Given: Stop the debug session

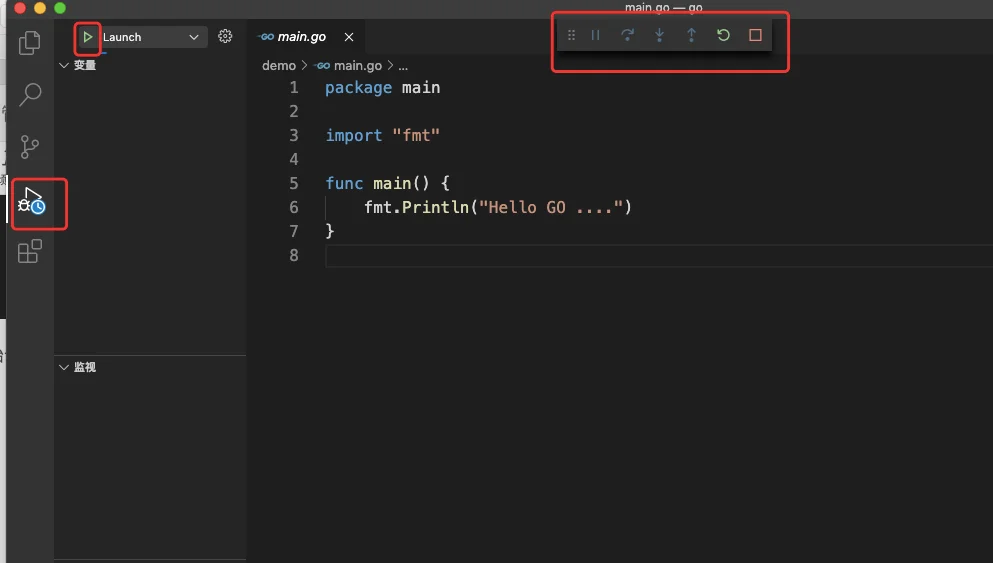Looking at the screenshot, I should (755, 35).
